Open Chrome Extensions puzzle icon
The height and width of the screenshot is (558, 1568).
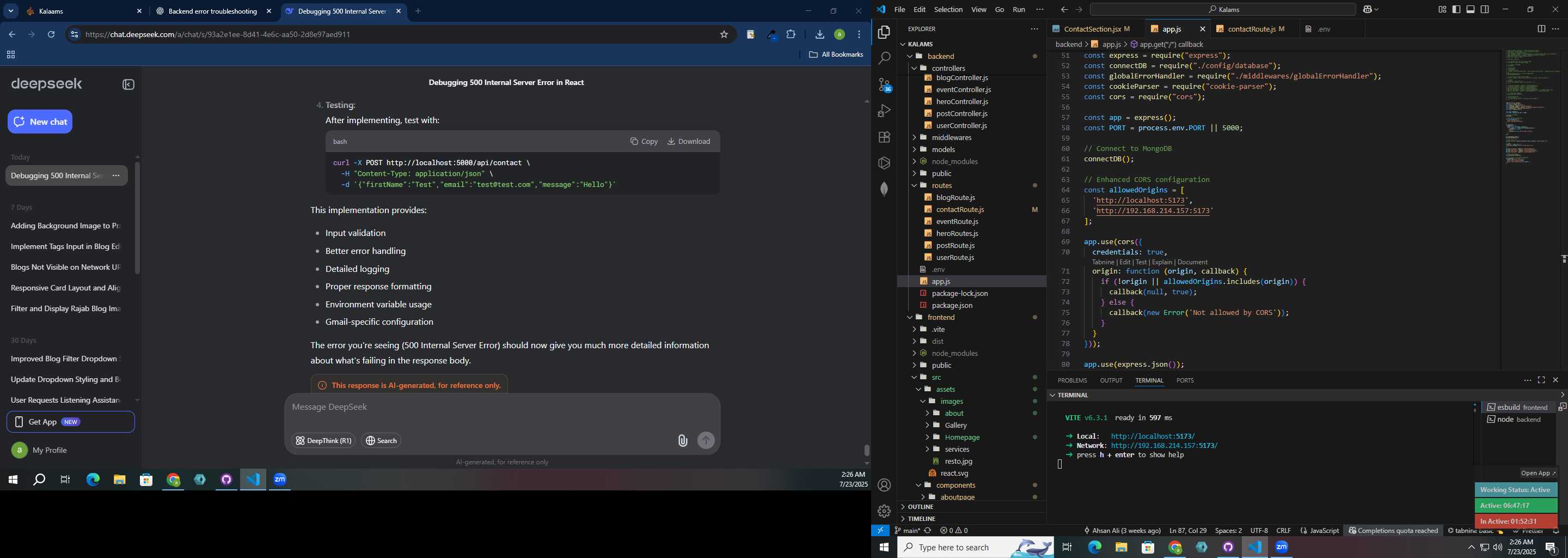coord(791,35)
